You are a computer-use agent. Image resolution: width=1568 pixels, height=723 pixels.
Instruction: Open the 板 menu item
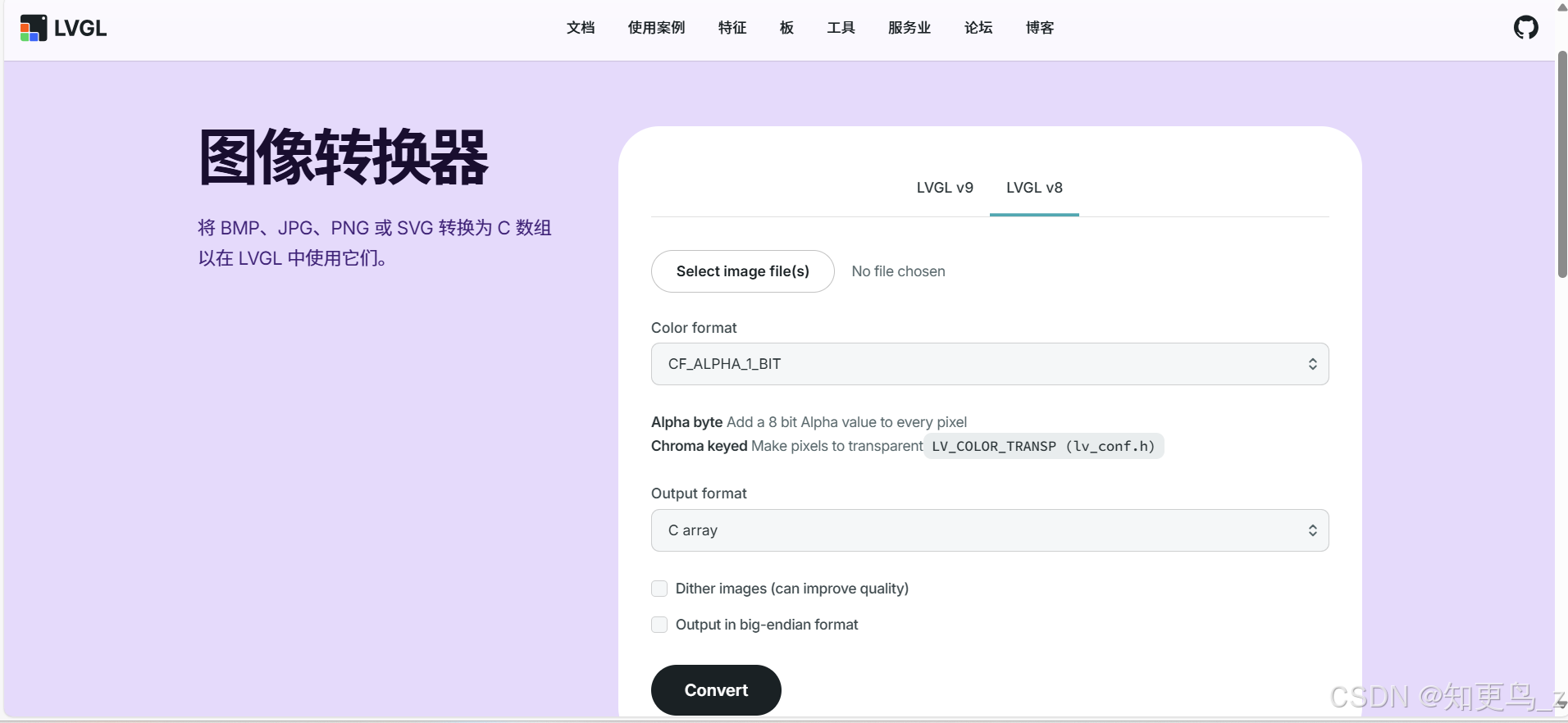(786, 28)
